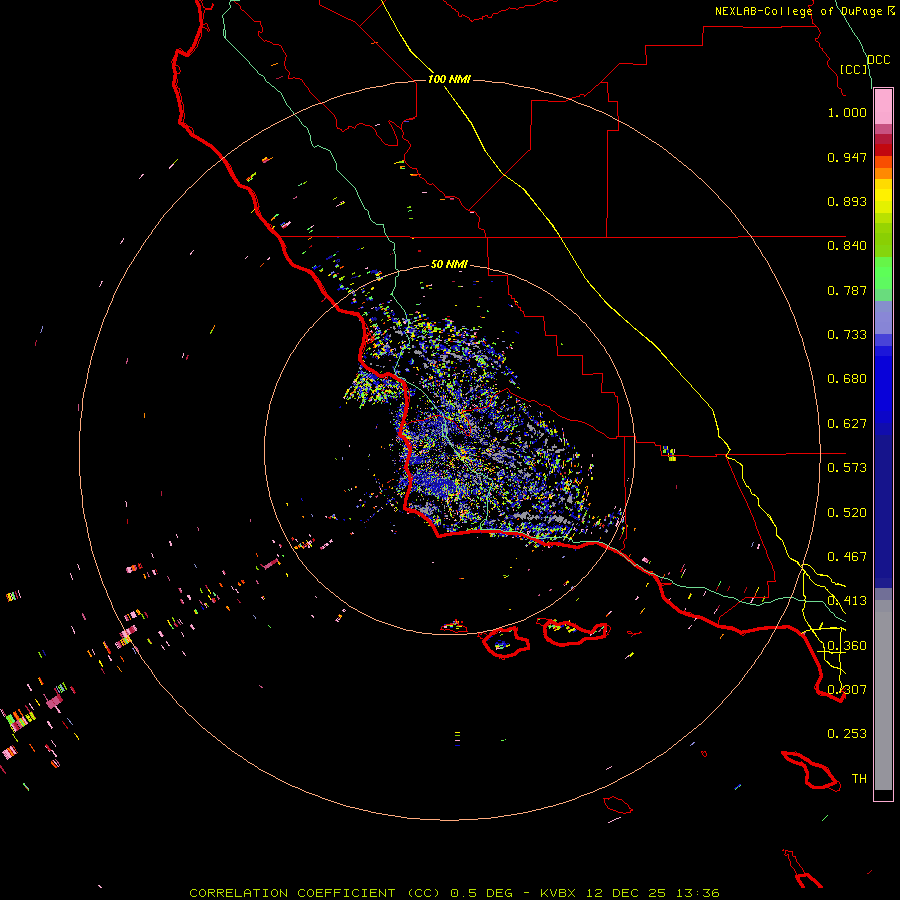The image size is (900, 900).
Task: Select the 1.000 scale value
Action: 847,112
